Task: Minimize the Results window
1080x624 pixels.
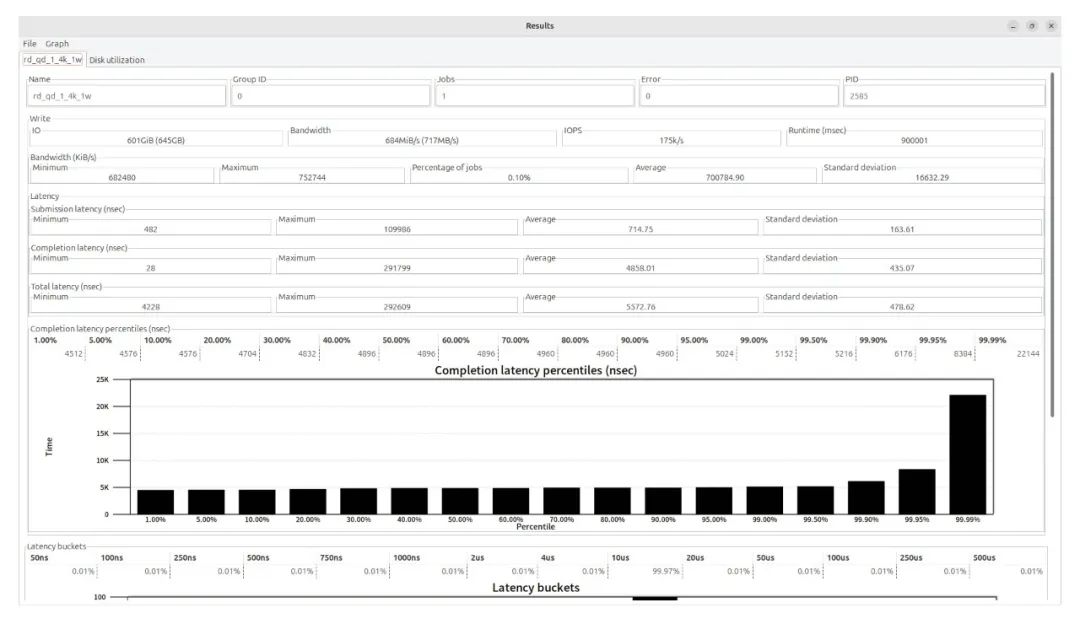Action: (x=1012, y=25)
